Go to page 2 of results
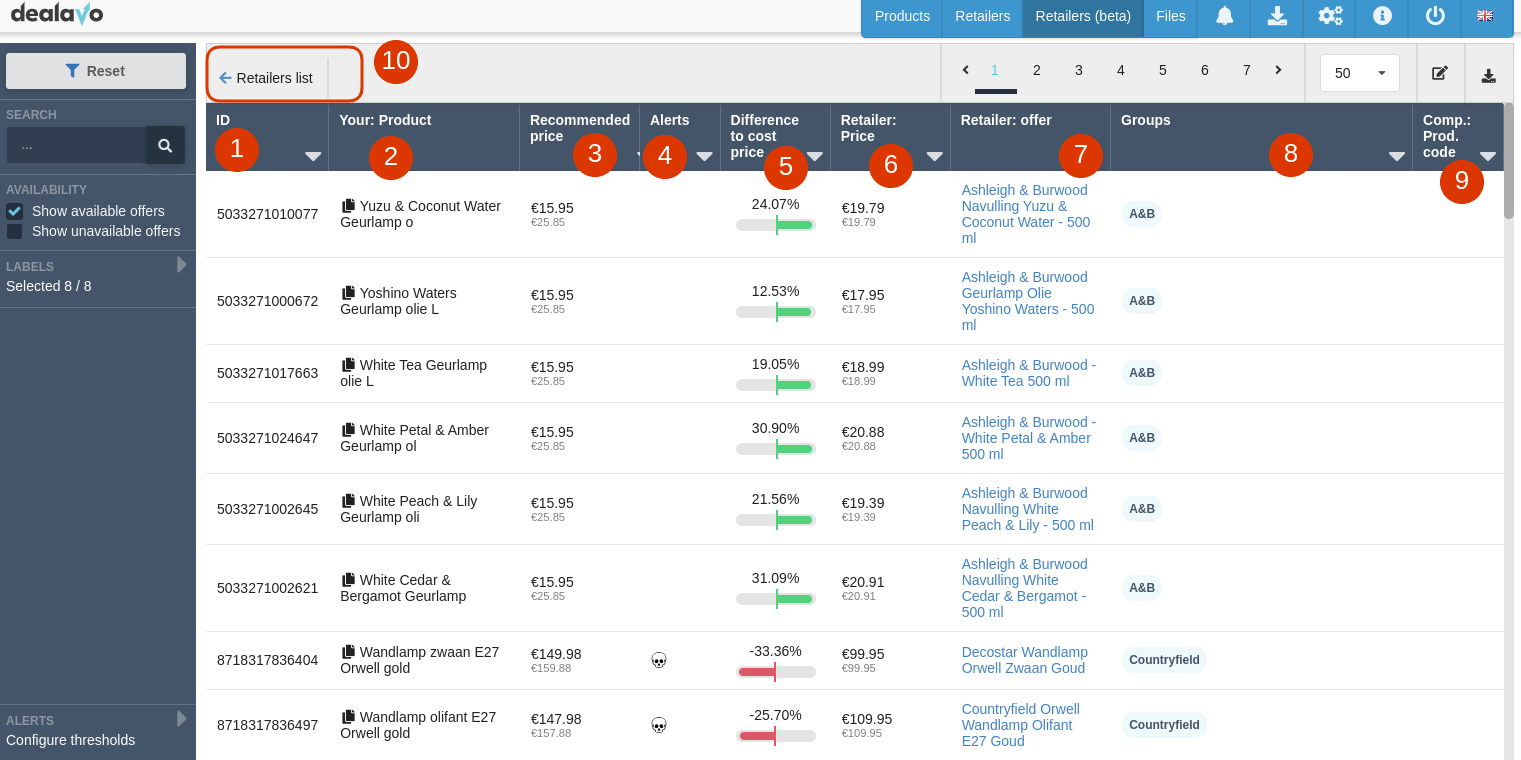The width and height of the screenshot is (1521, 760). 1037,70
